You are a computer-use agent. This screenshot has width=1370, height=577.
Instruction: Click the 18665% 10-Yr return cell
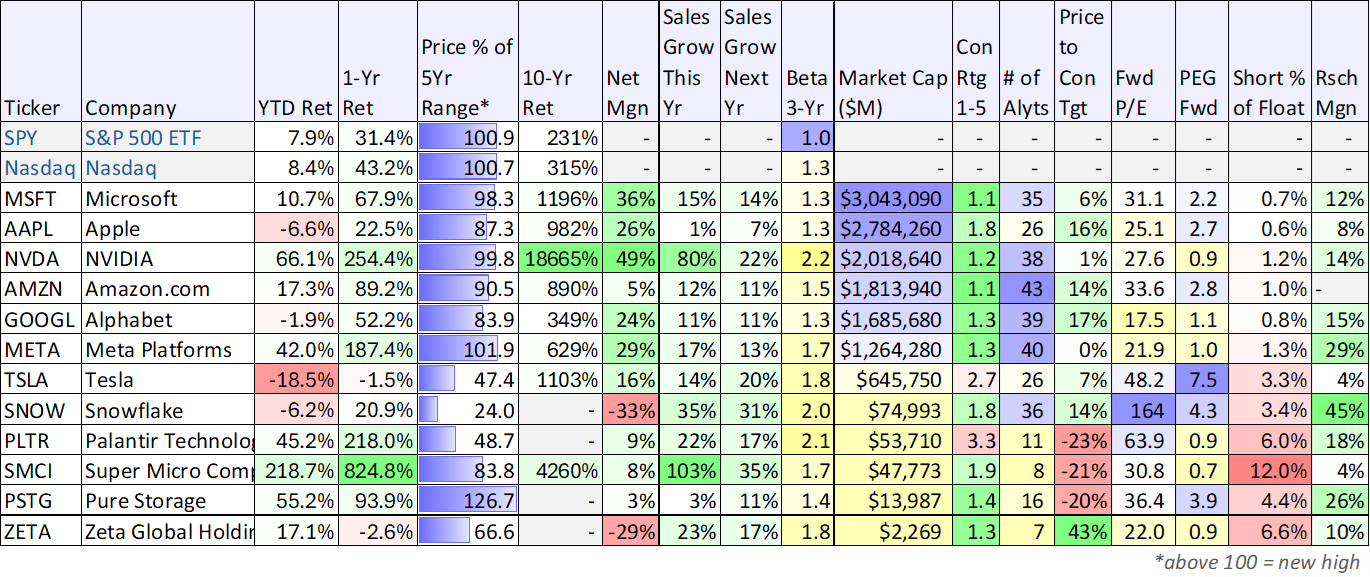pos(559,258)
